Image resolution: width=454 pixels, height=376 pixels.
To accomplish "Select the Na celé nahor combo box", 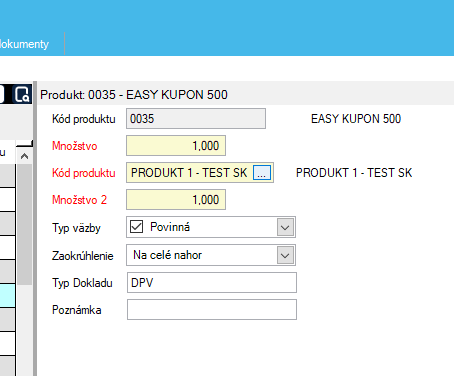I will pos(211,255).
